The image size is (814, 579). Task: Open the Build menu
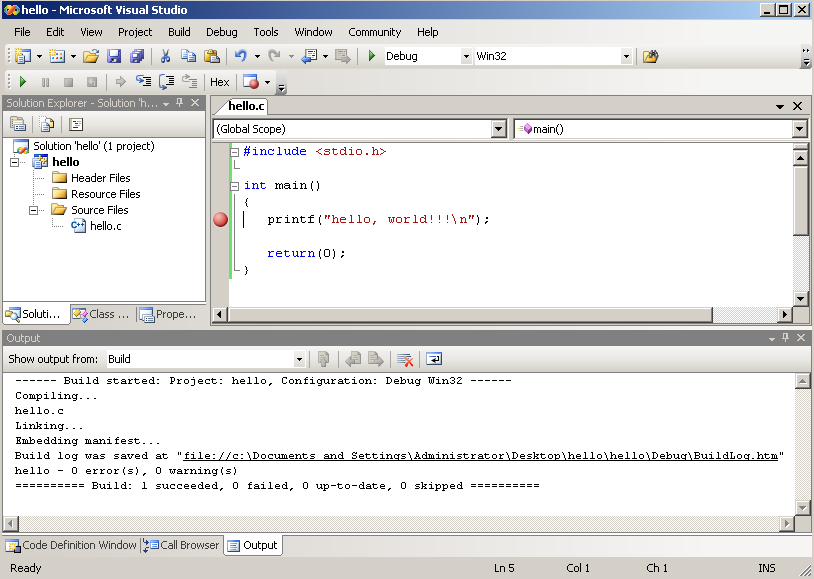pos(179,32)
